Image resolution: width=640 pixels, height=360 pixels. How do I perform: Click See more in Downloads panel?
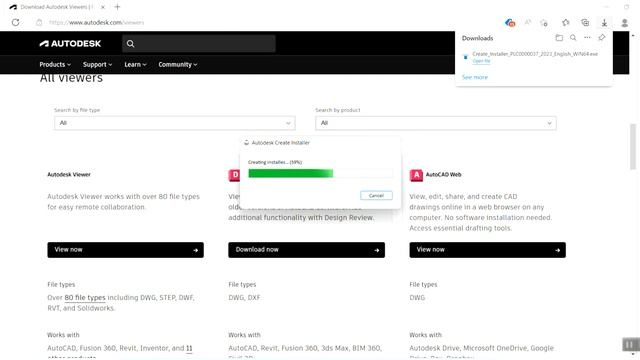pos(475,77)
